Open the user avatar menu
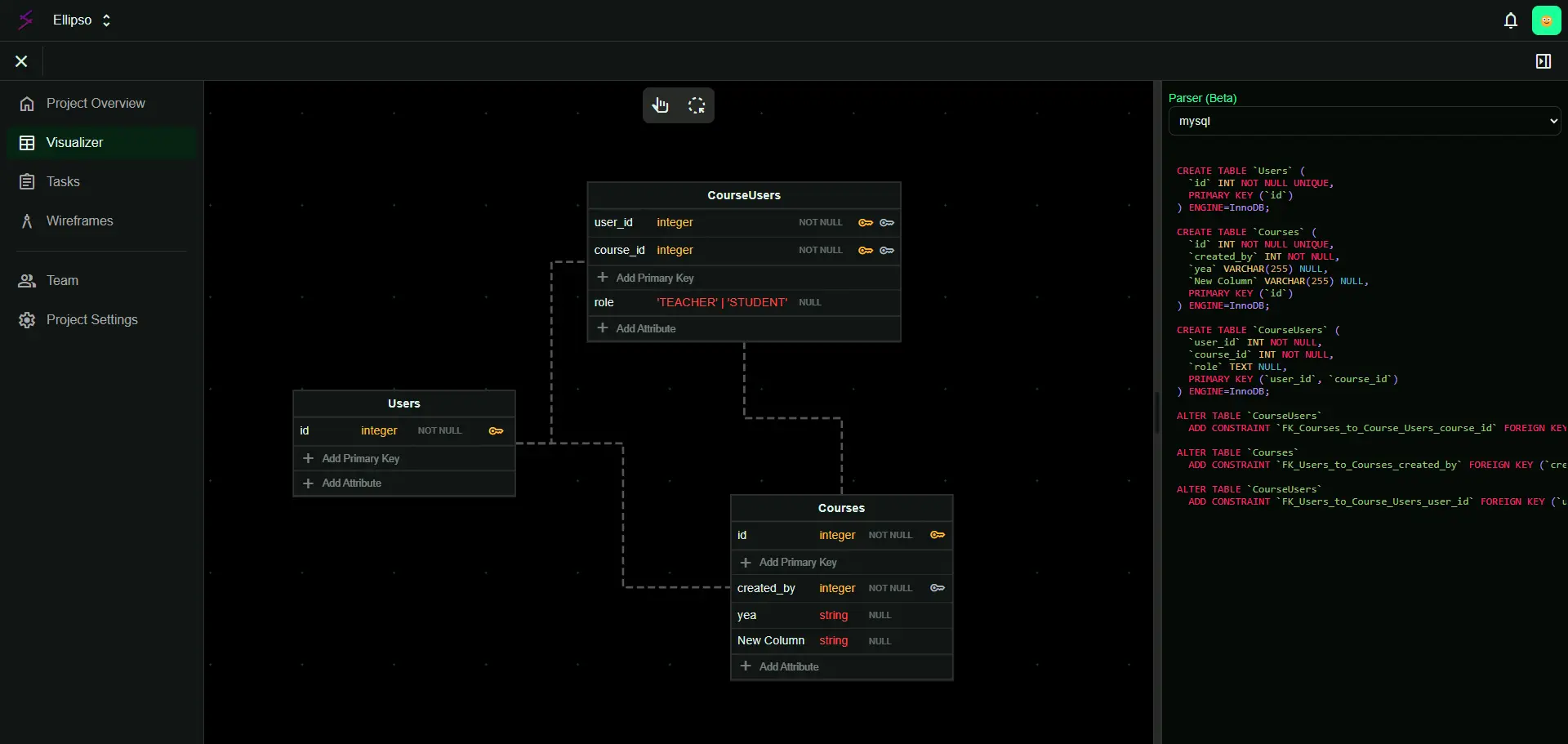Viewport: 1568px width, 744px height. point(1546,20)
